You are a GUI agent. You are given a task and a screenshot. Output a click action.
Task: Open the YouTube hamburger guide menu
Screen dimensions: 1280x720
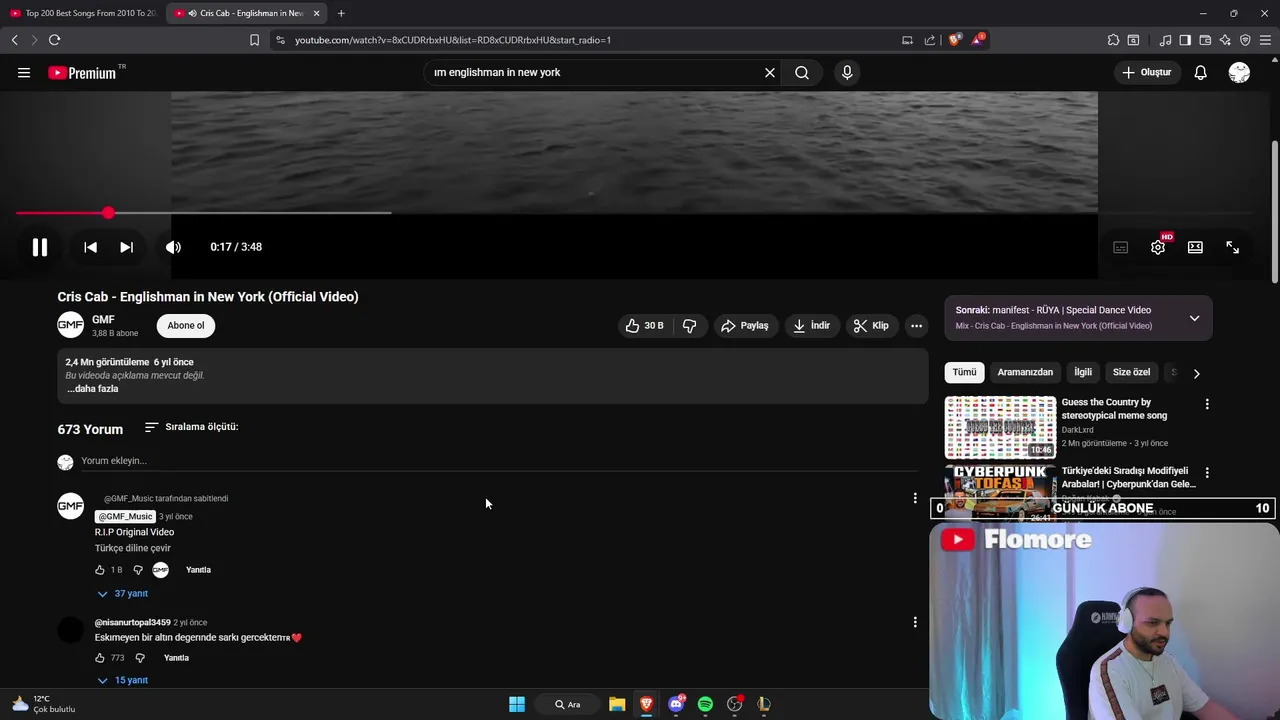coord(24,72)
